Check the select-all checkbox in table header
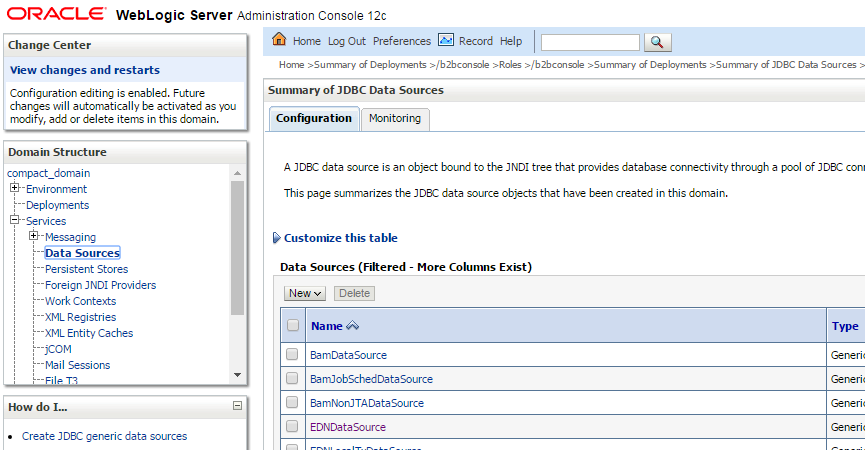The width and height of the screenshot is (865, 450). 293,325
